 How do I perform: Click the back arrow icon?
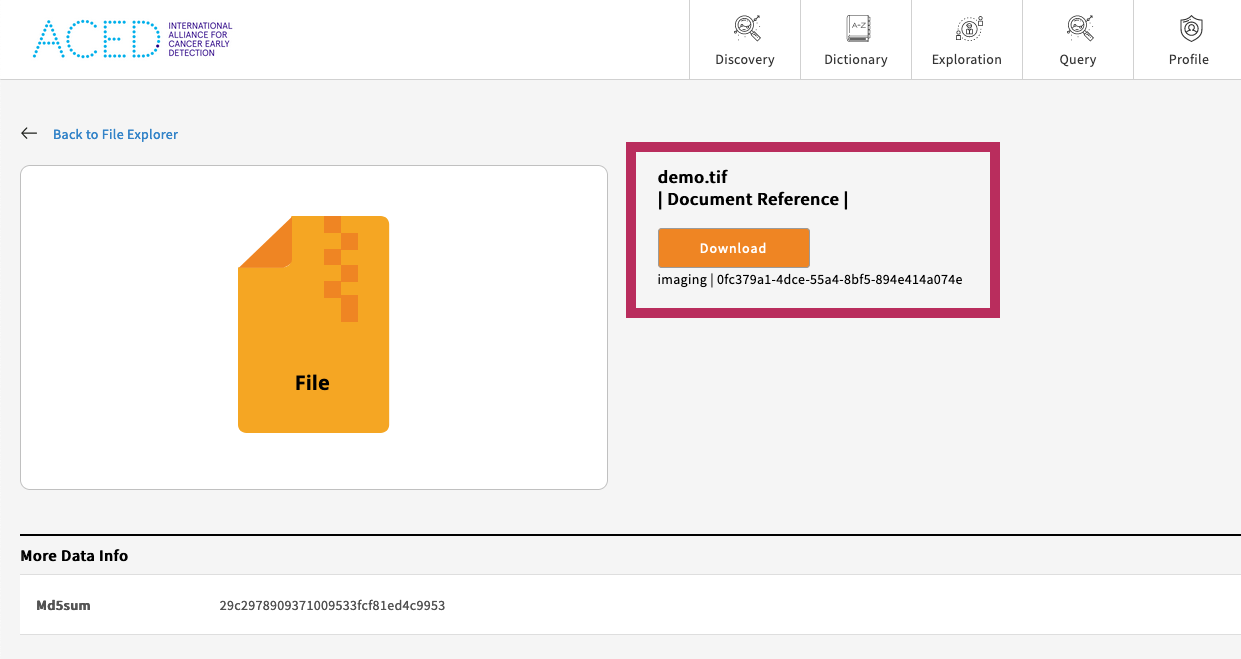(x=29, y=133)
